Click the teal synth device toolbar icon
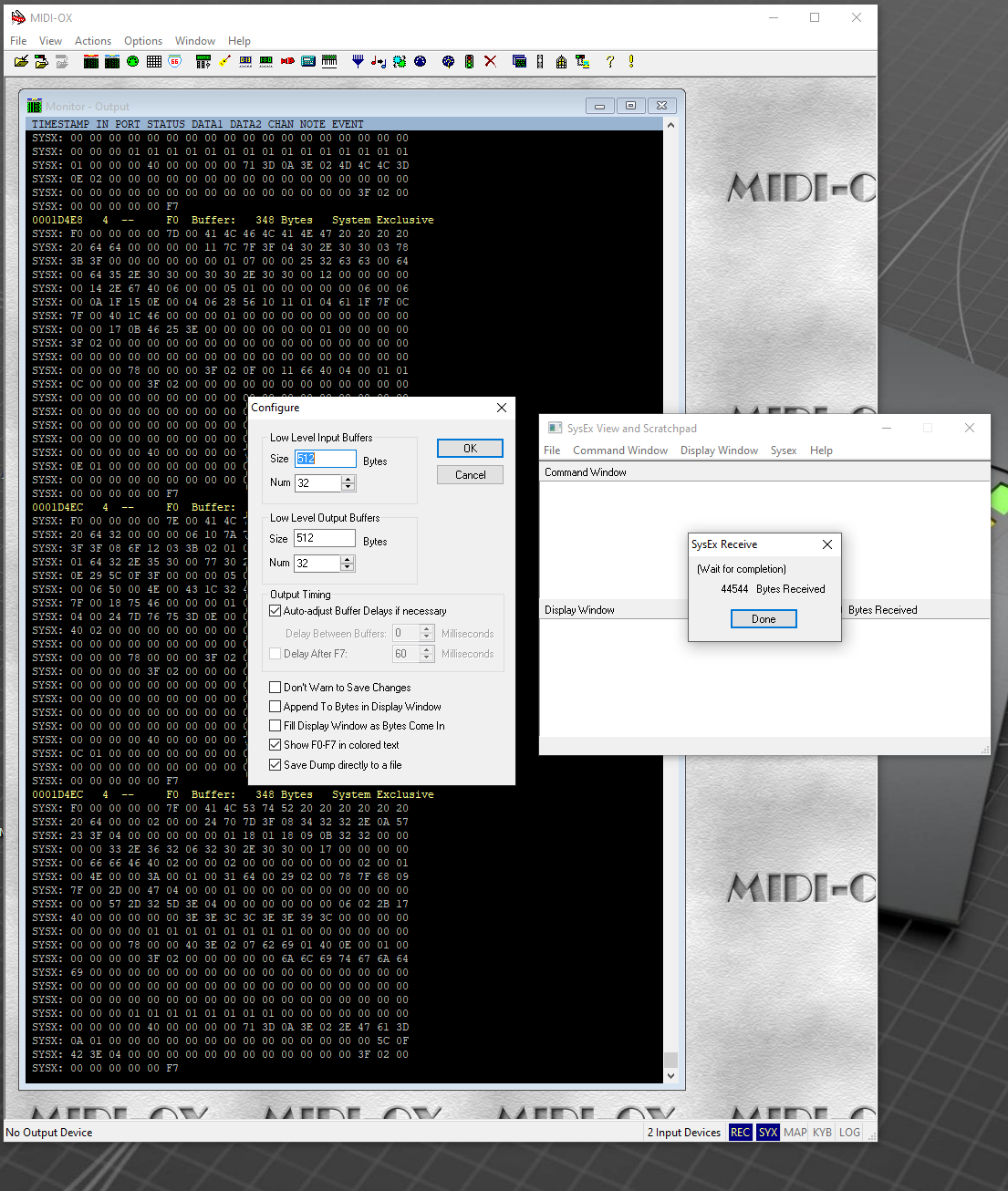This screenshot has width=1008, height=1191. click(x=308, y=62)
